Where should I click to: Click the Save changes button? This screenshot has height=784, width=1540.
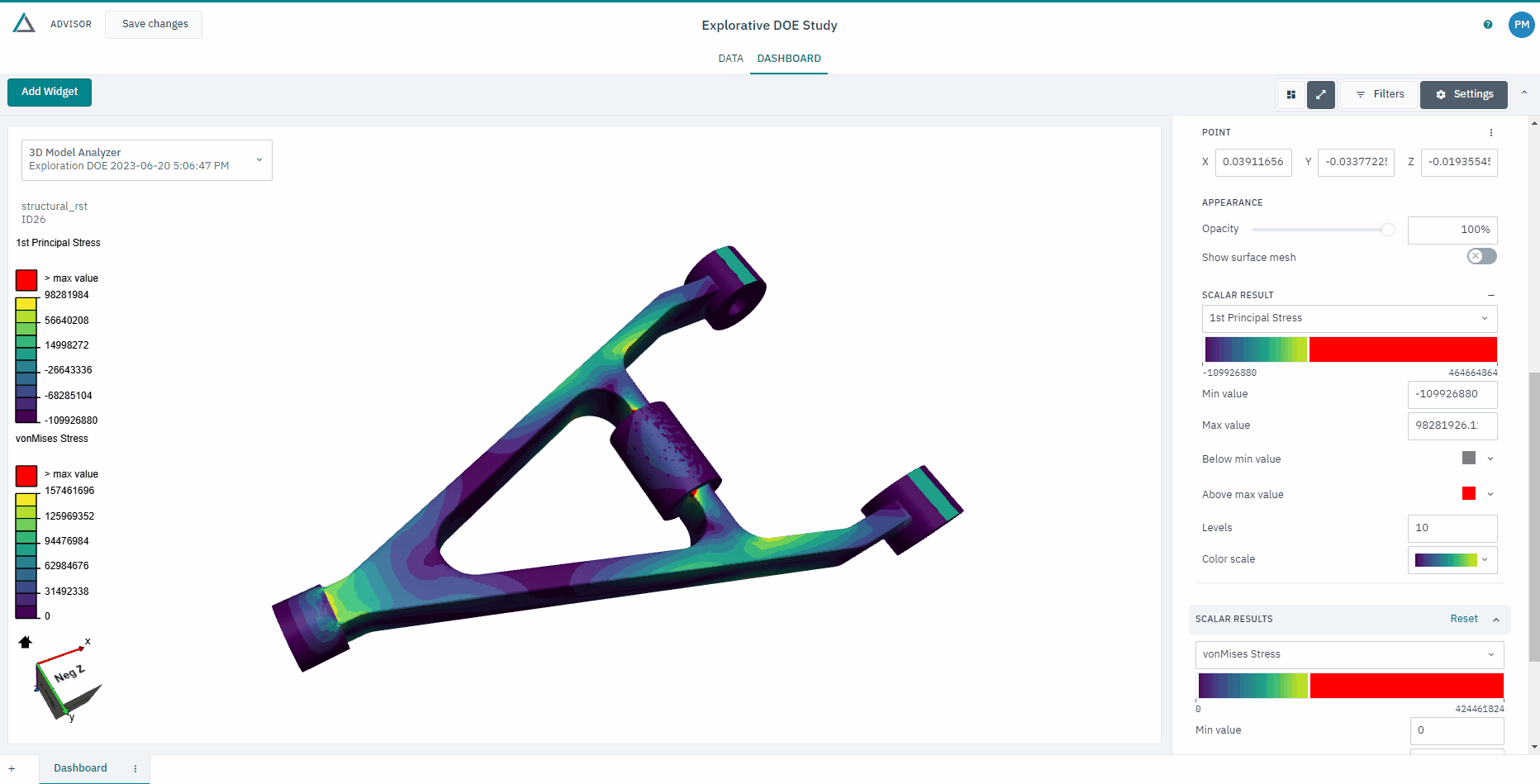coord(154,24)
